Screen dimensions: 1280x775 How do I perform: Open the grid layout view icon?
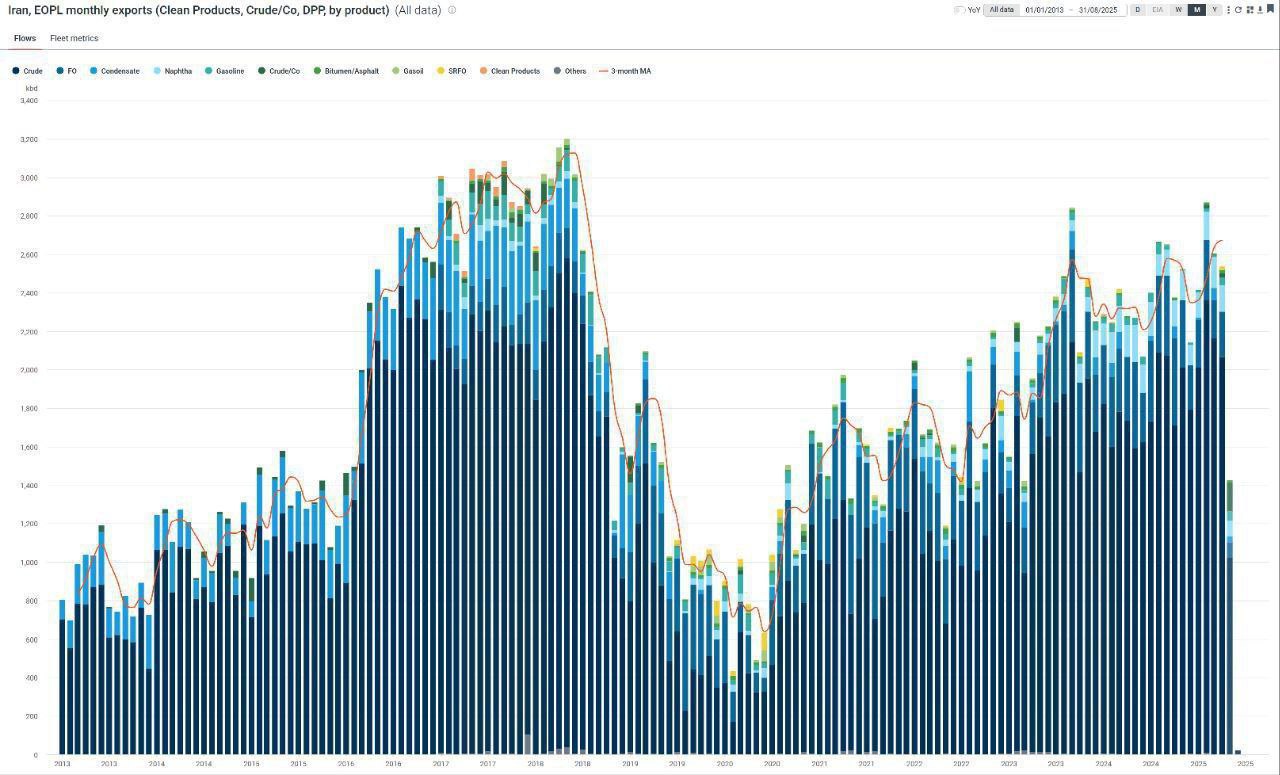[x=1249, y=10]
